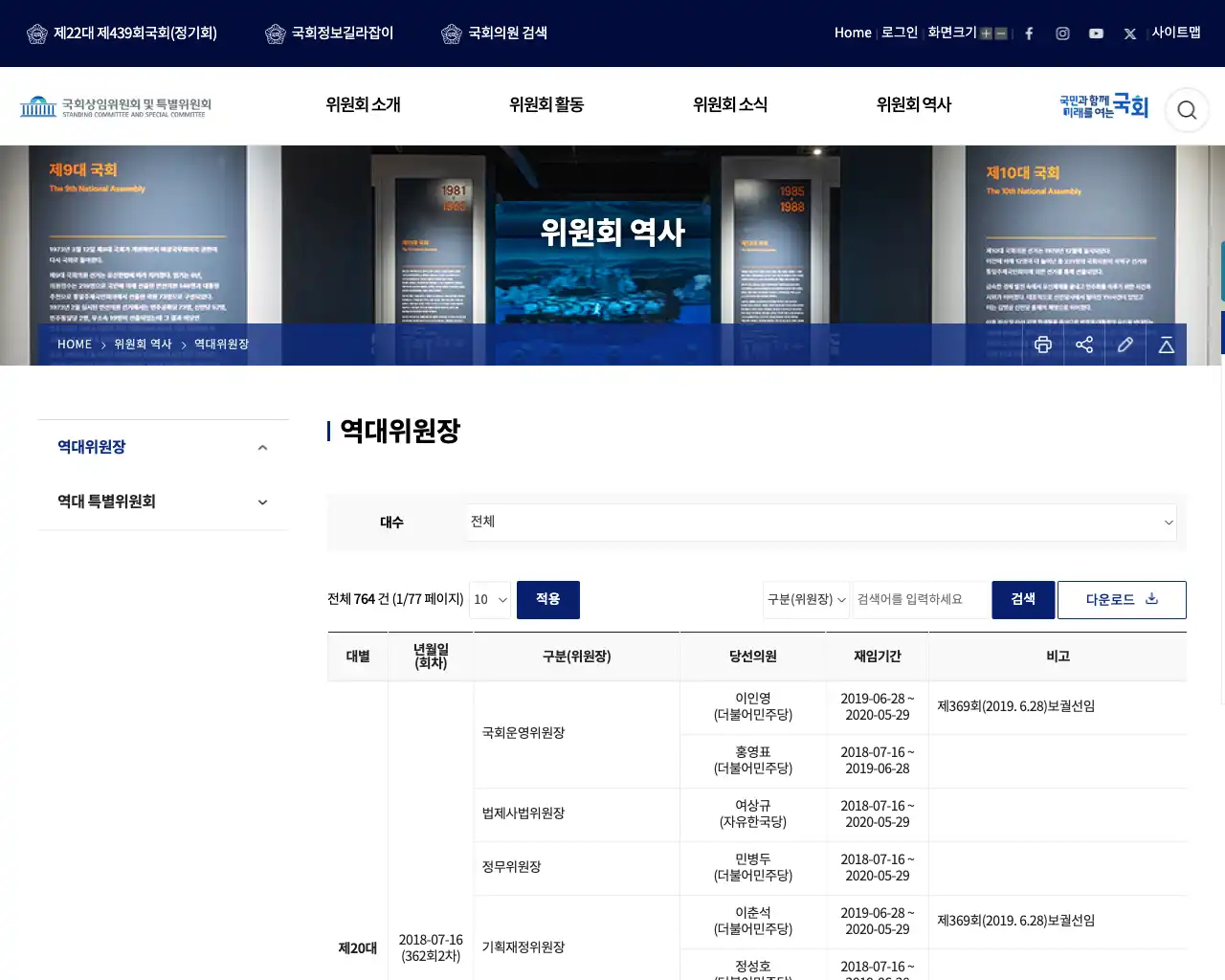Open the 대수 dropdown showing 전체
The width and height of the screenshot is (1225, 980).
[821, 522]
